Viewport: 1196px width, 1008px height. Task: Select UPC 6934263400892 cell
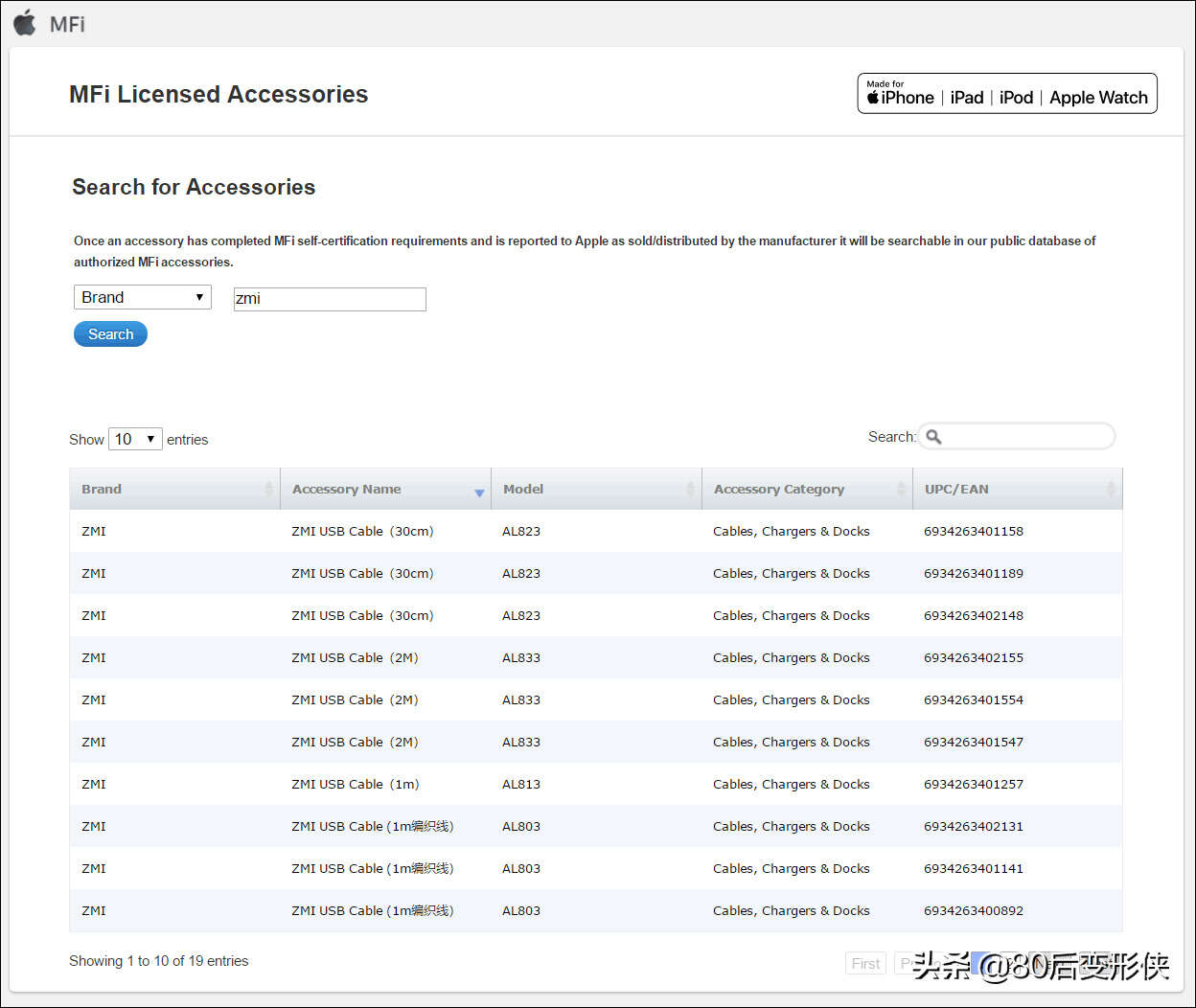974,910
